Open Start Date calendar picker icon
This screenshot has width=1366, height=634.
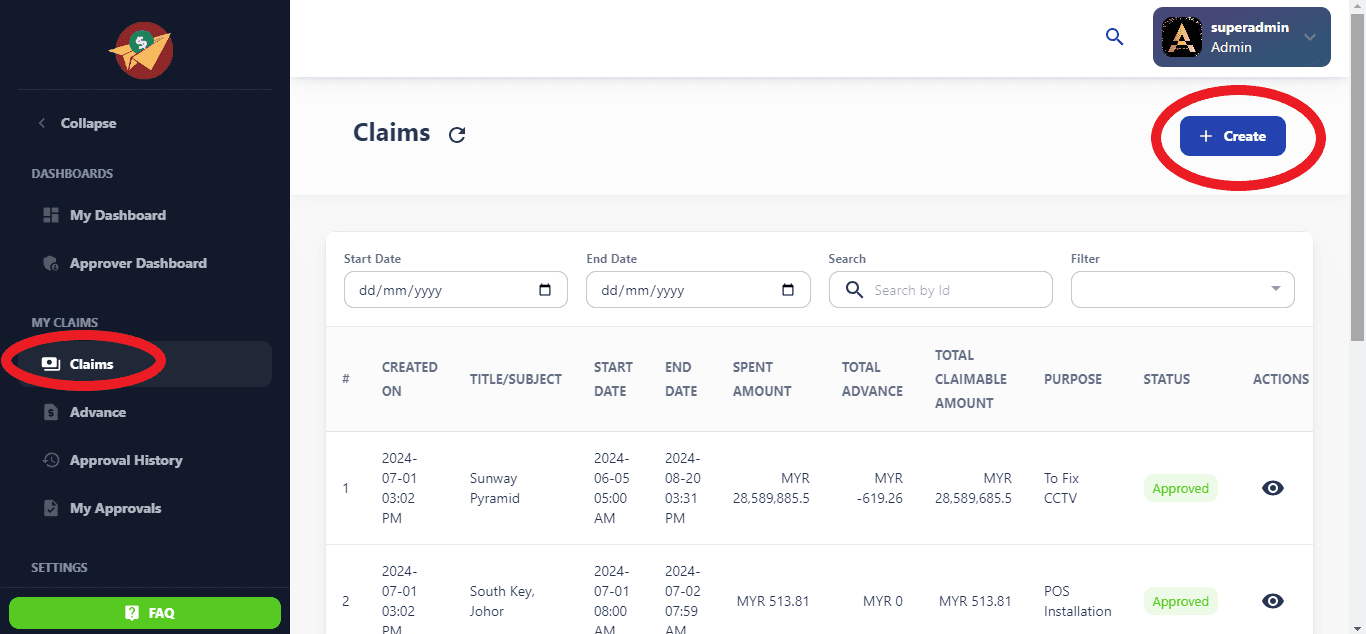point(545,290)
